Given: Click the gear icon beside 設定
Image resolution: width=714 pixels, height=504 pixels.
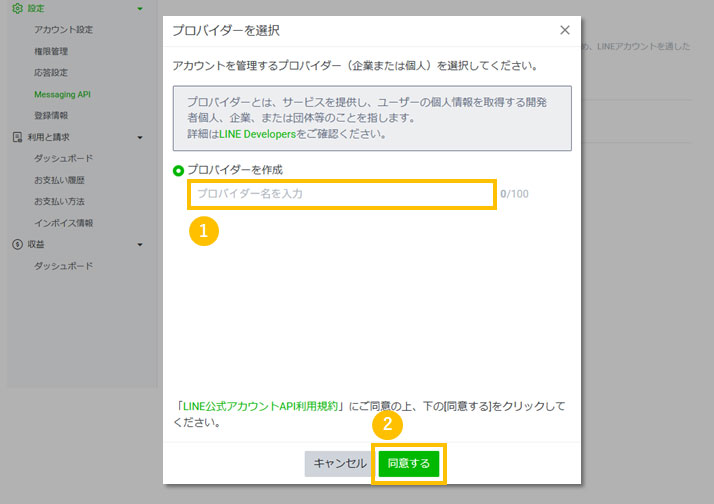Looking at the screenshot, I should pos(17,8).
